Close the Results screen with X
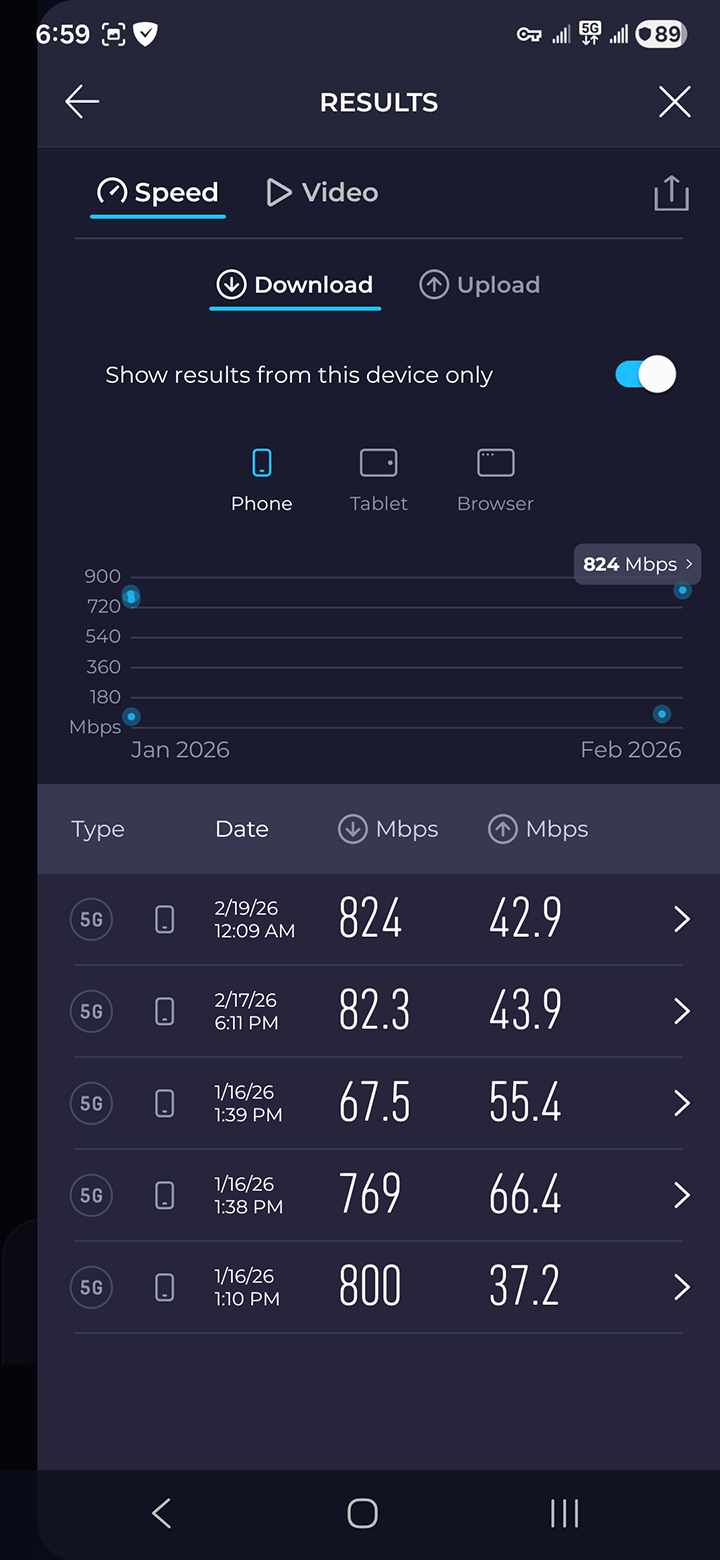This screenshot has height=1560, width=720. [674, 102]
